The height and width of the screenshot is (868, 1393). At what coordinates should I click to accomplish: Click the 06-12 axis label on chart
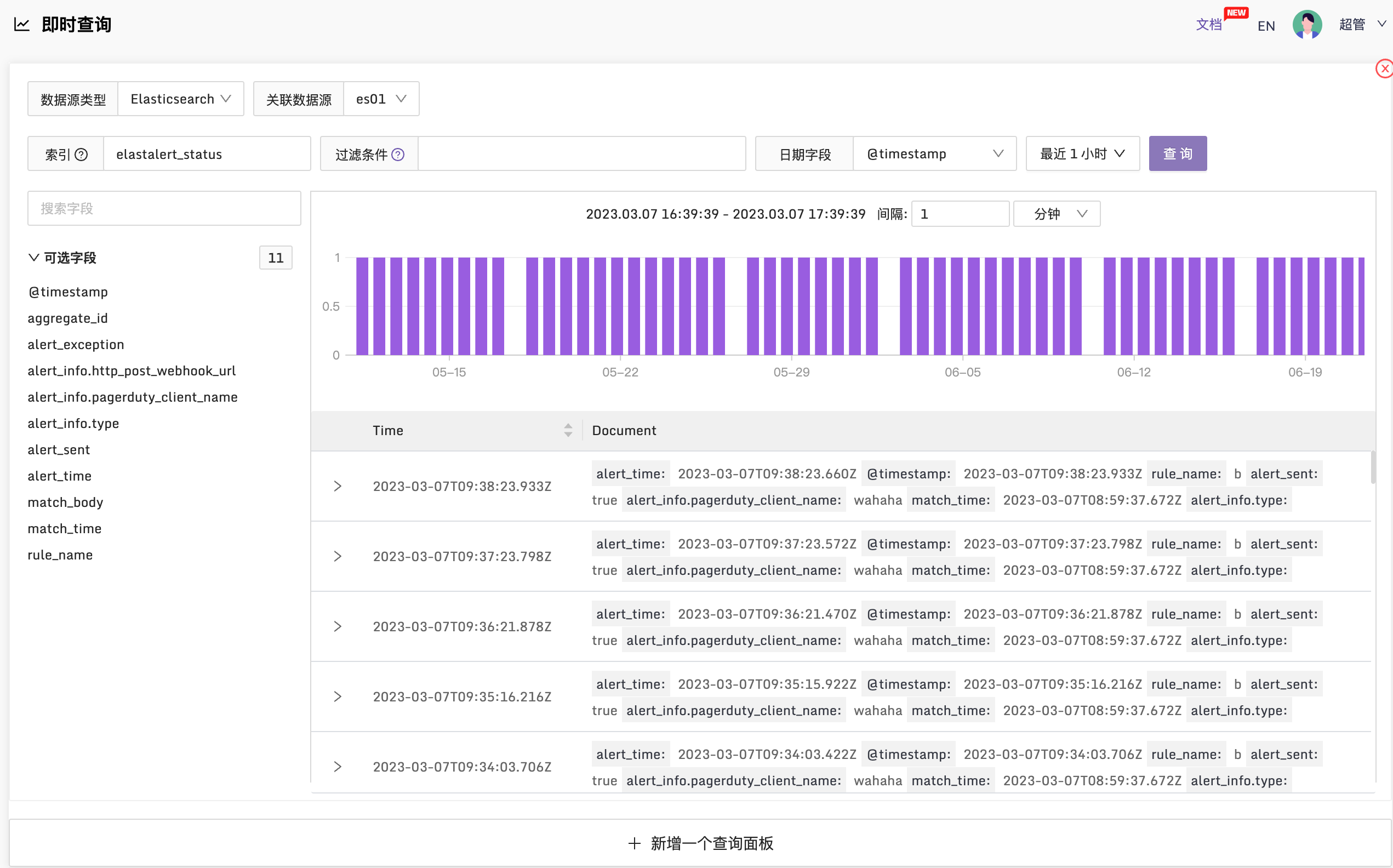coord(1134,373)
